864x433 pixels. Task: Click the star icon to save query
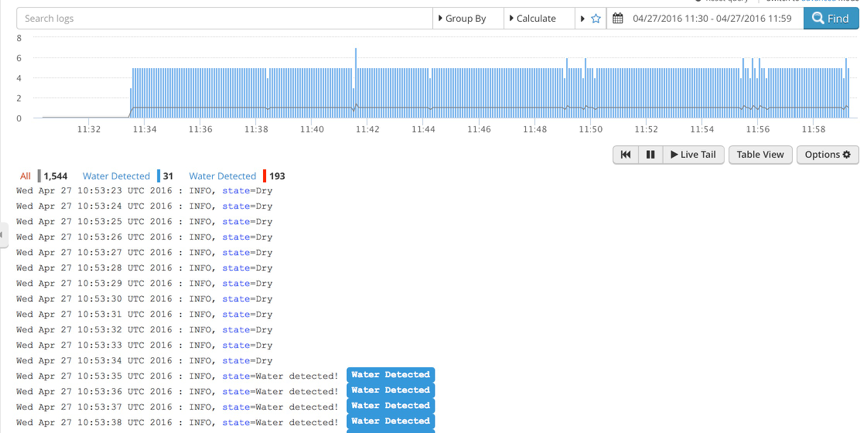(x=596, y=18)
